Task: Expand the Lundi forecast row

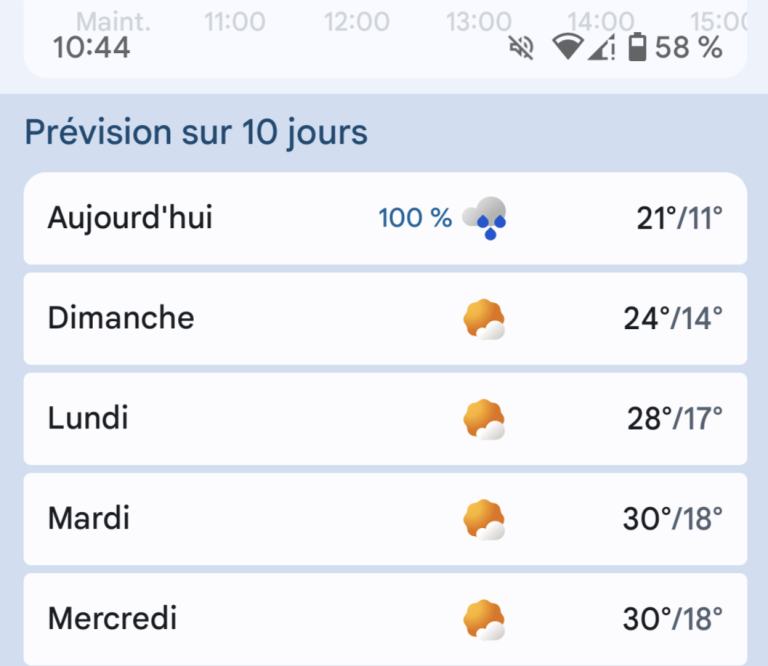Action: tap(385, 419)
